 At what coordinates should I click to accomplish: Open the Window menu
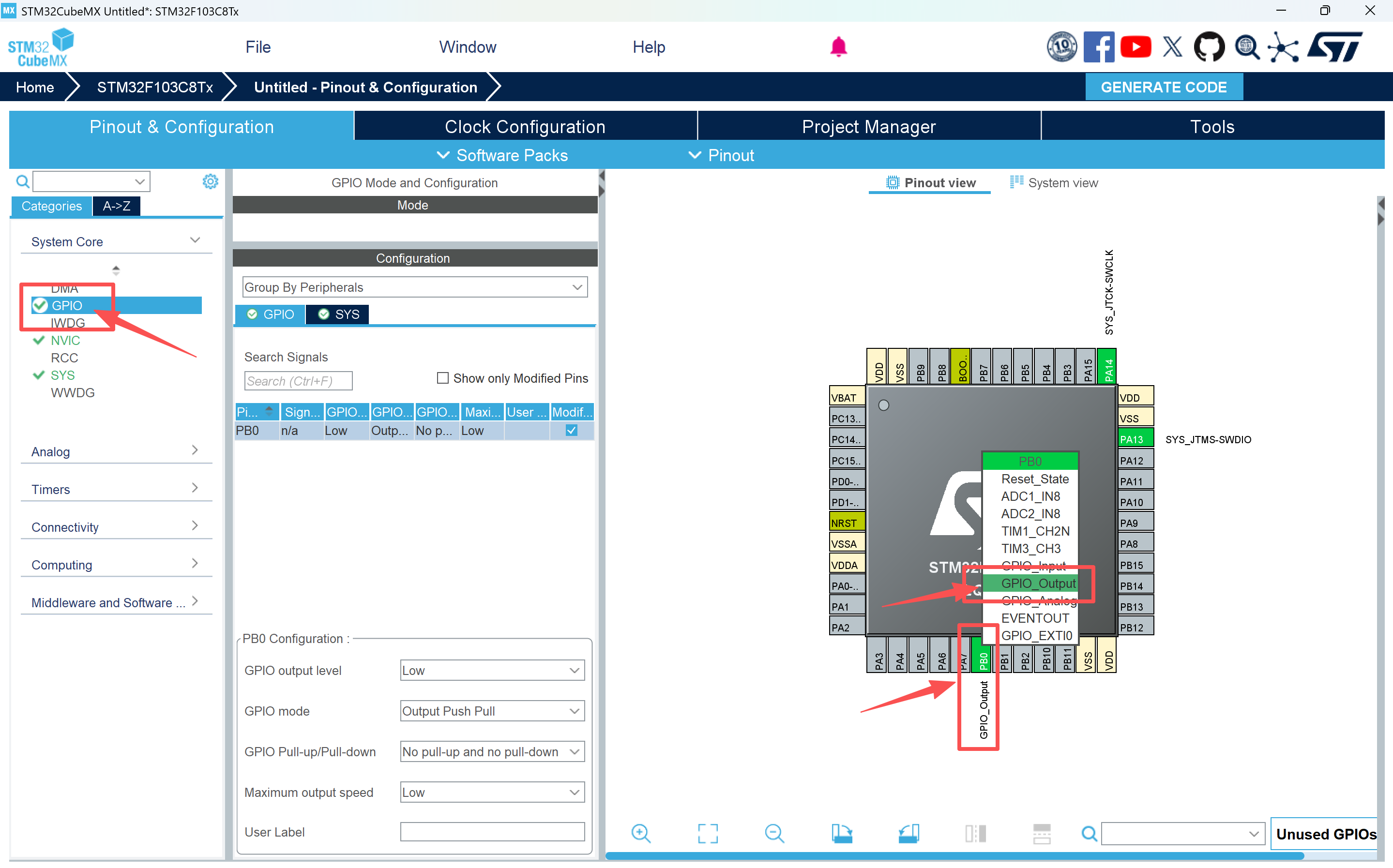click(x=468, y=47)
